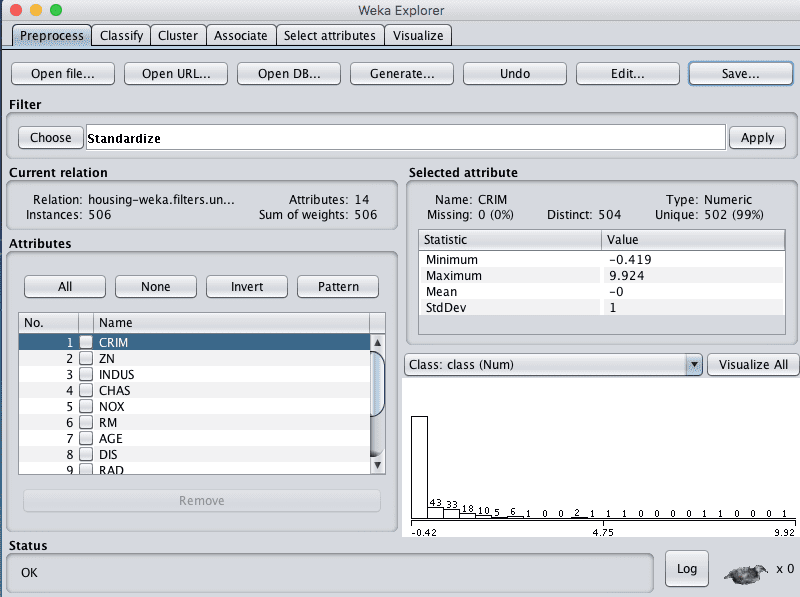Click the Open file... button
Viewport: 800px width, 597px height.
(x=63, y=73)
